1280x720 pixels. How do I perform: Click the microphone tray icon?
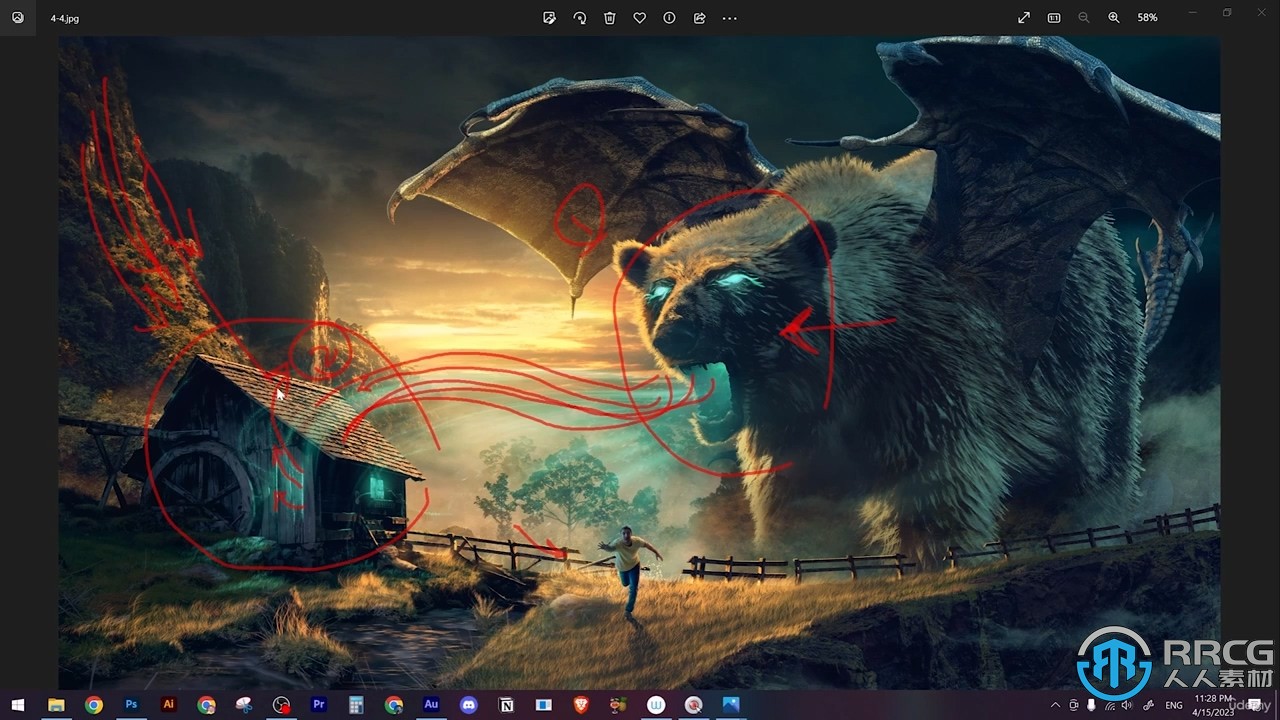pyautogui.click(x=1091, y=705)
